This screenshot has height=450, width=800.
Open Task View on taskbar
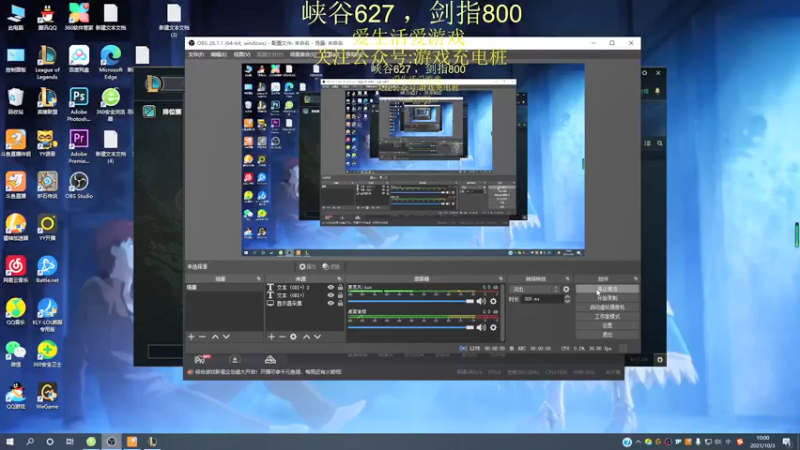tap(70, 442)
